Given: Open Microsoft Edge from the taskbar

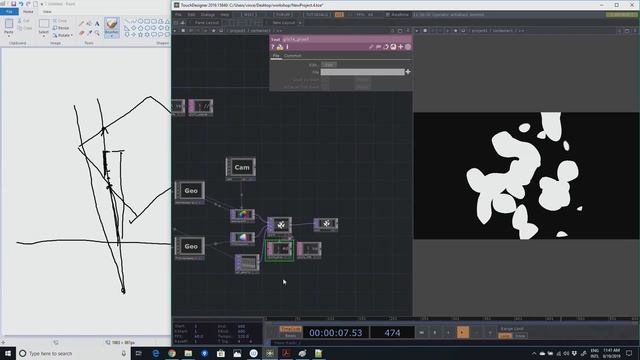Looking at the screenshot, I should (156, 353).
